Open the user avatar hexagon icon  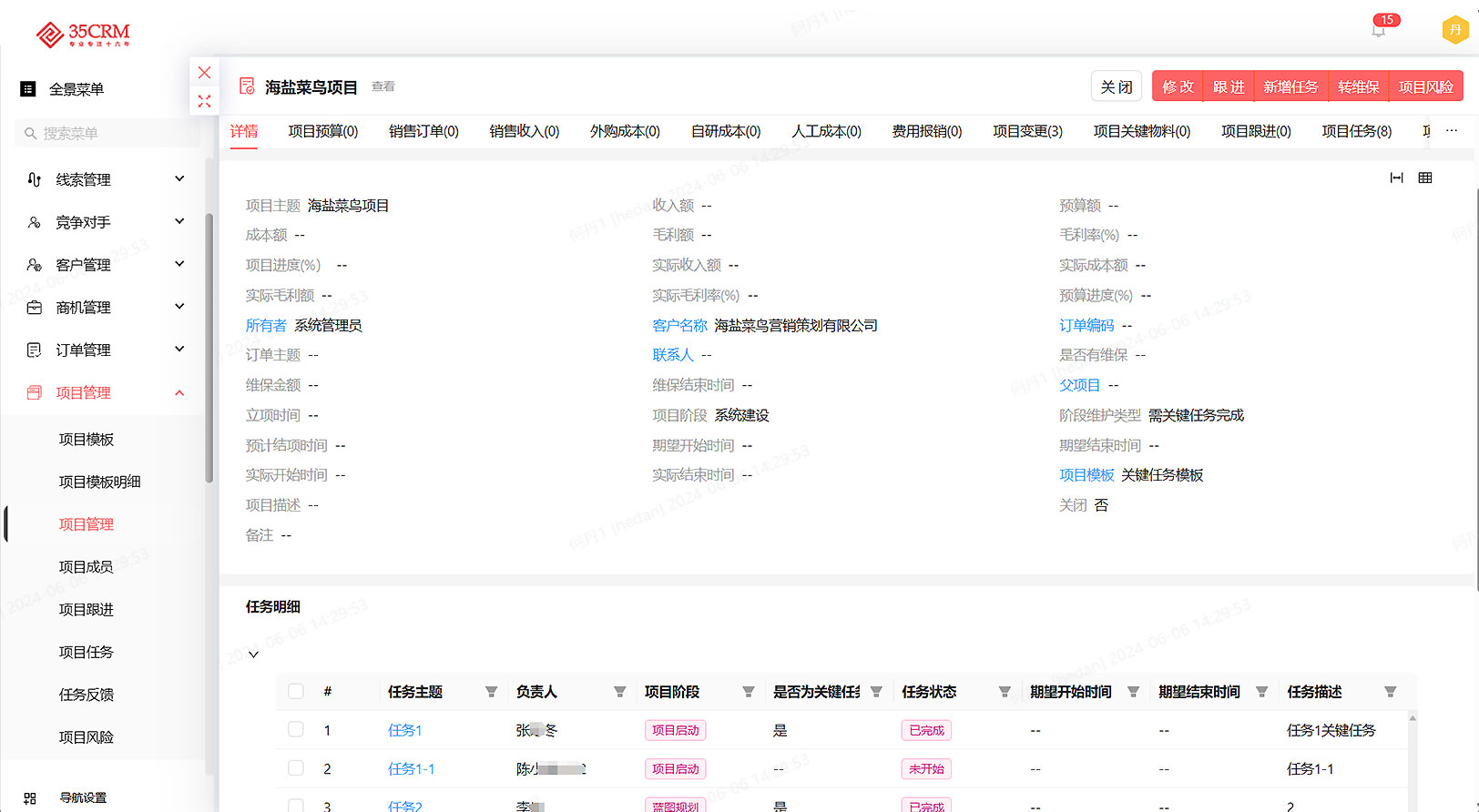[1454, 30]
